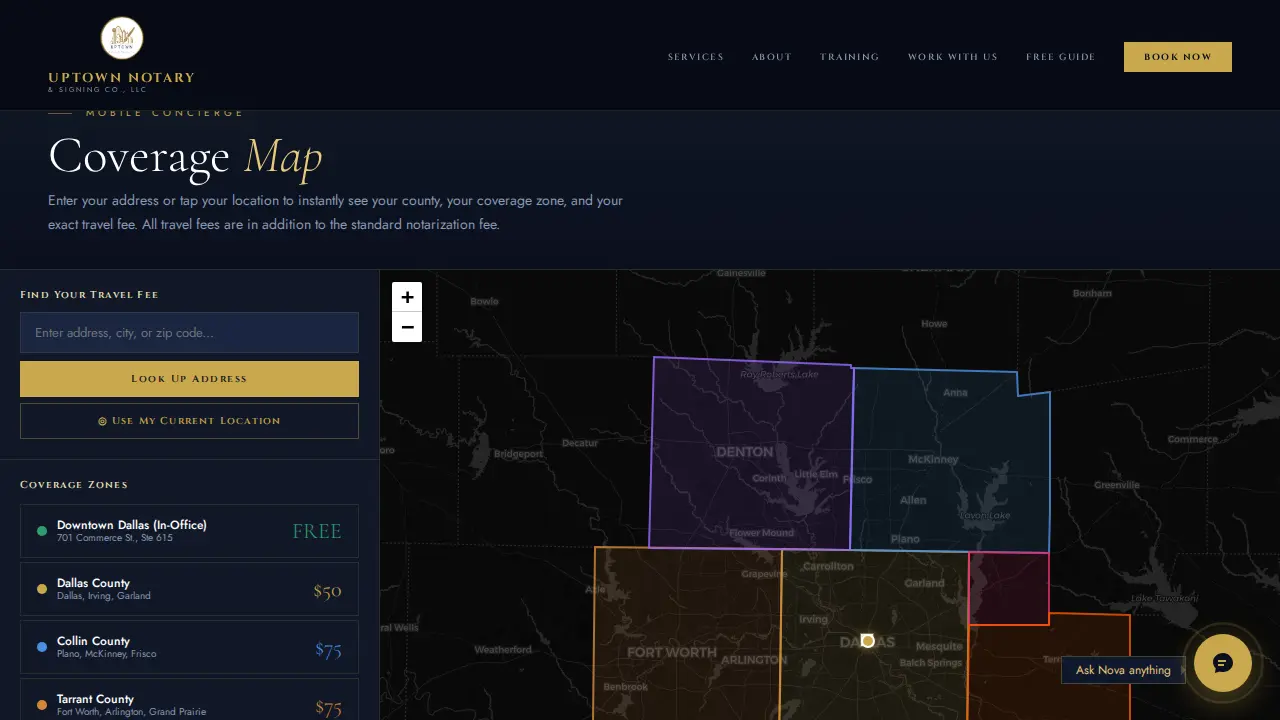Image resolution: width=1280 pixels, height=720 pixels.
Task: Navigate to Work With Us
Action: coord(953,57)
